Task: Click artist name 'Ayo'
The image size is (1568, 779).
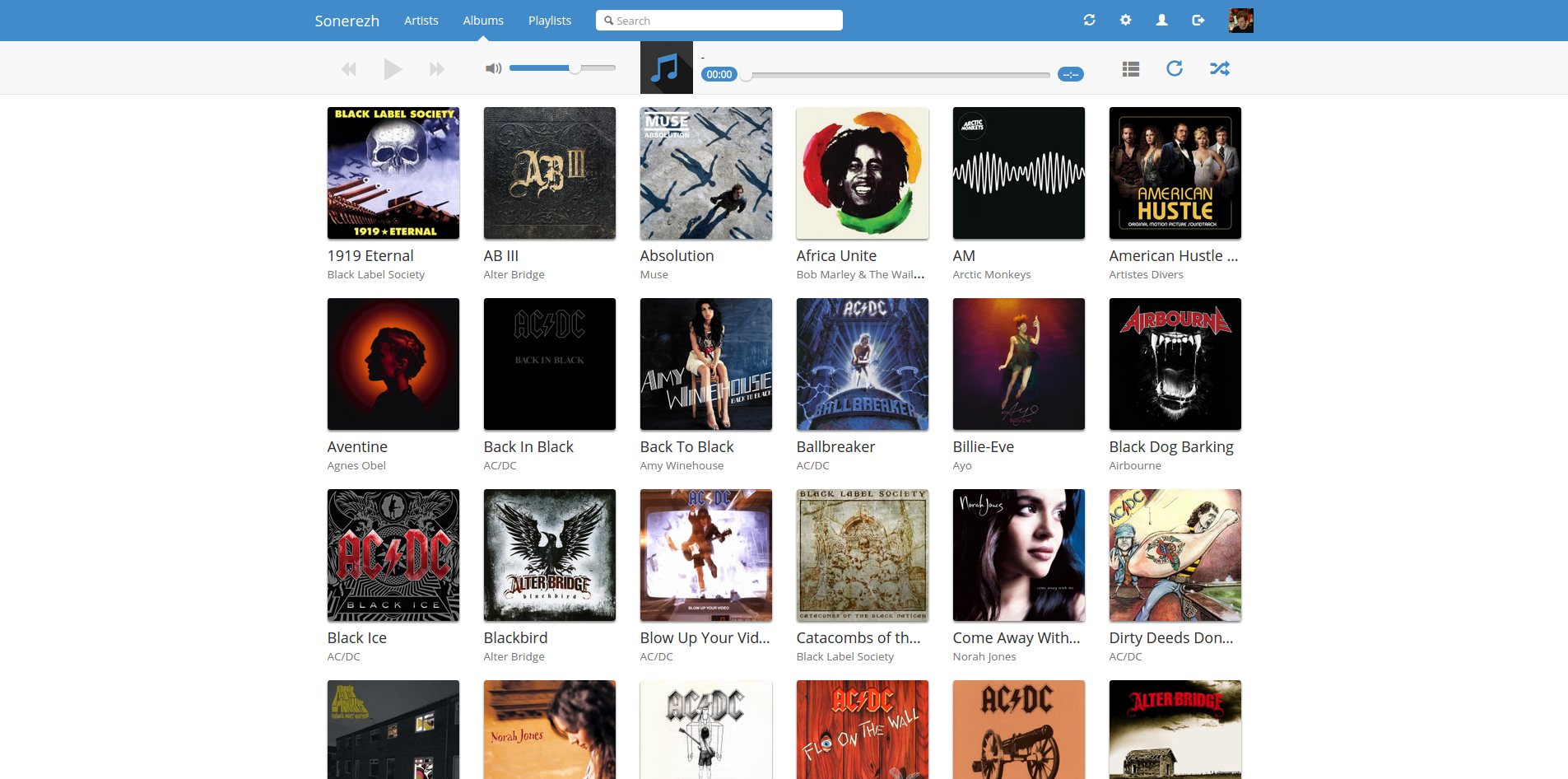Action: (x=962, y=466)
